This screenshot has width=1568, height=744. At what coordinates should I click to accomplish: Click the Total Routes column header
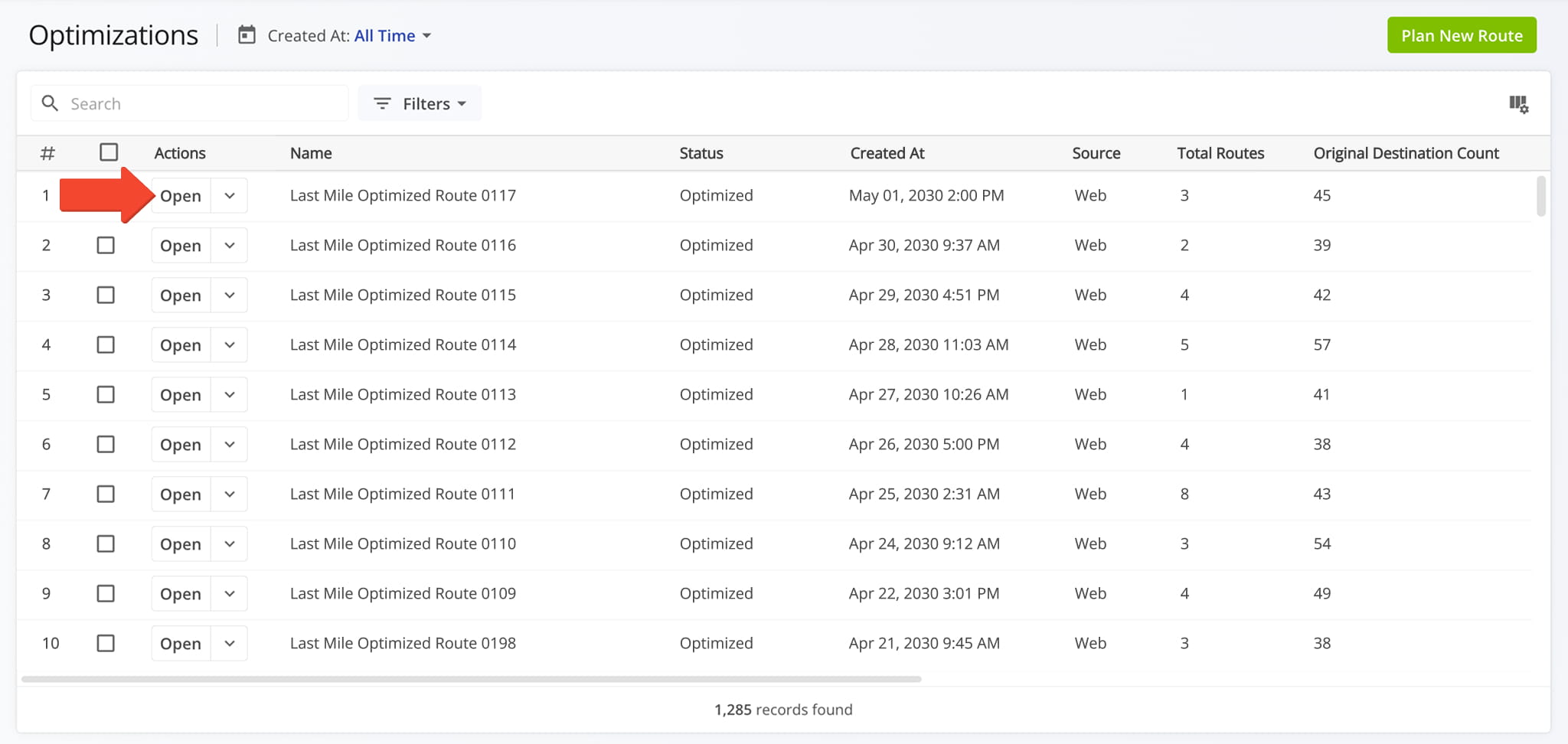pyautogui.click(x=1220, y=153)
